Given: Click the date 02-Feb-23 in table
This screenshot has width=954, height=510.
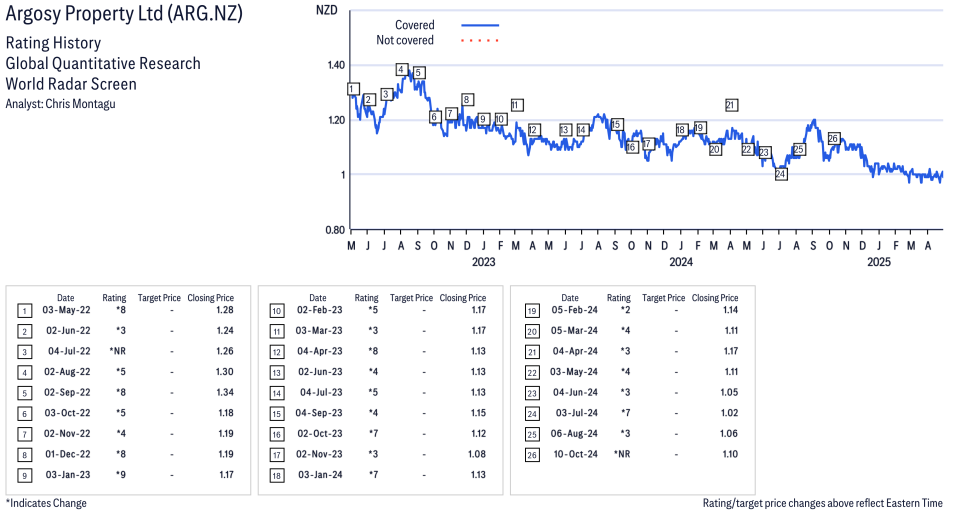Looking at the screenshot, I should pos(319,310).
